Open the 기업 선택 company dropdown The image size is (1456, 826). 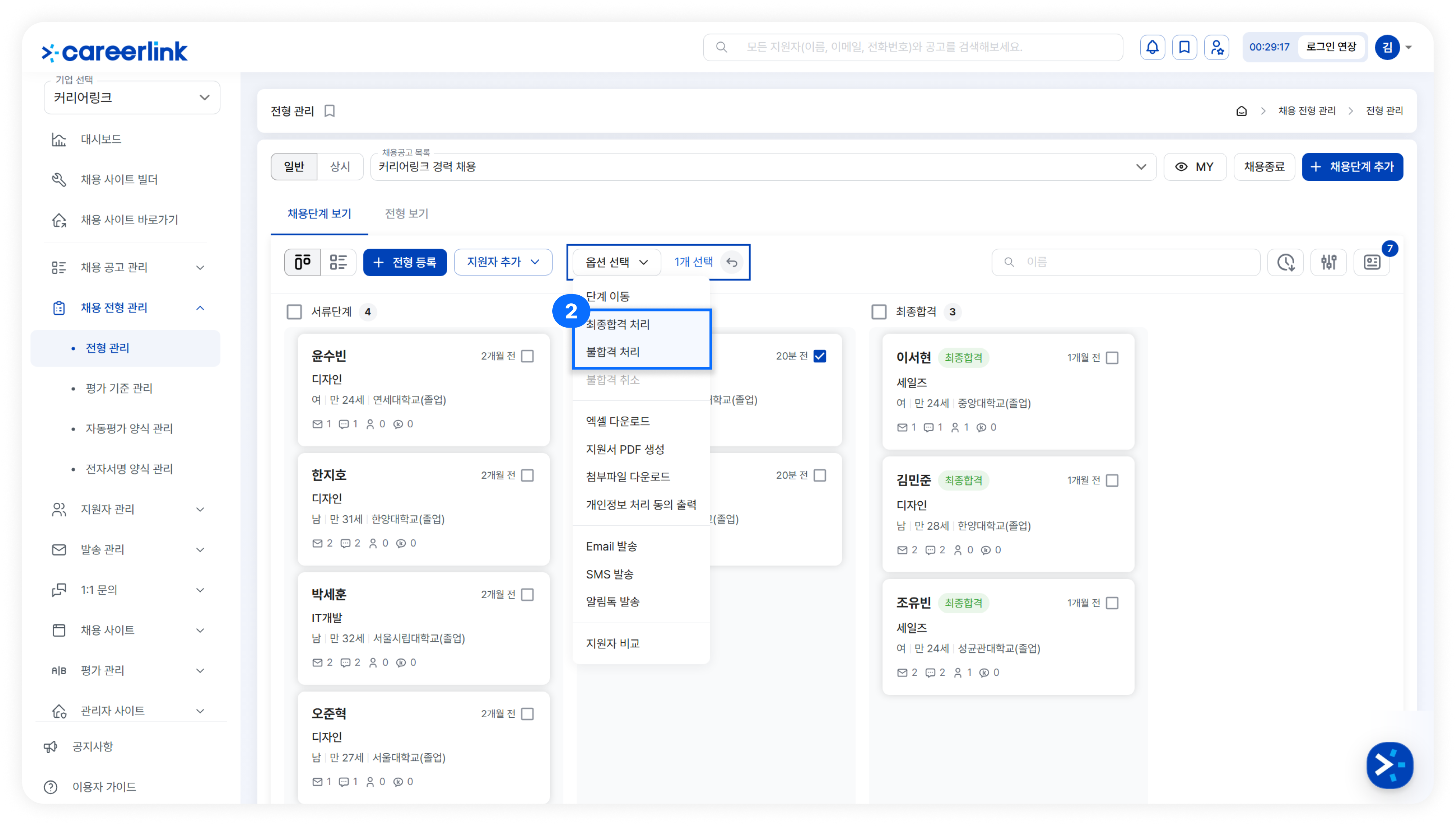click(132, 98)
